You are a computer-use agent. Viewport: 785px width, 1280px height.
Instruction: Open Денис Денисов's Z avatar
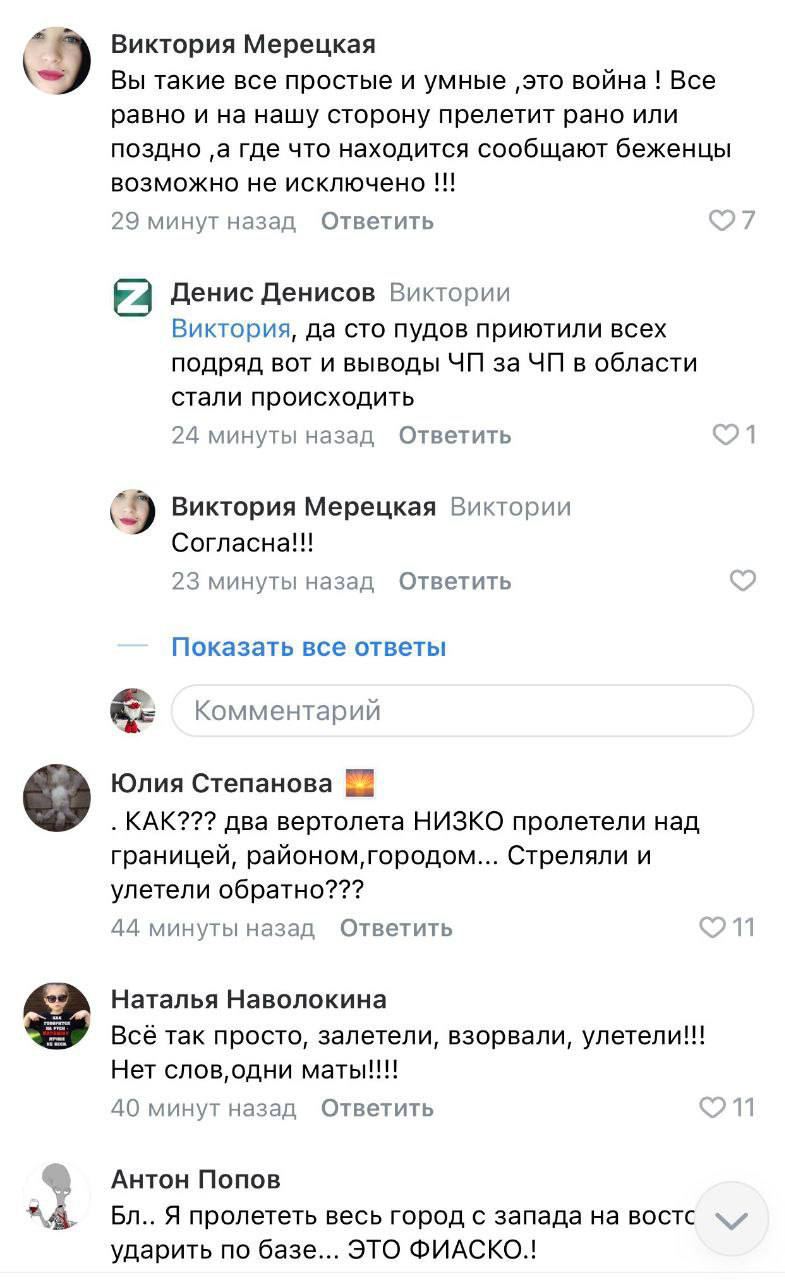[133, 297]
